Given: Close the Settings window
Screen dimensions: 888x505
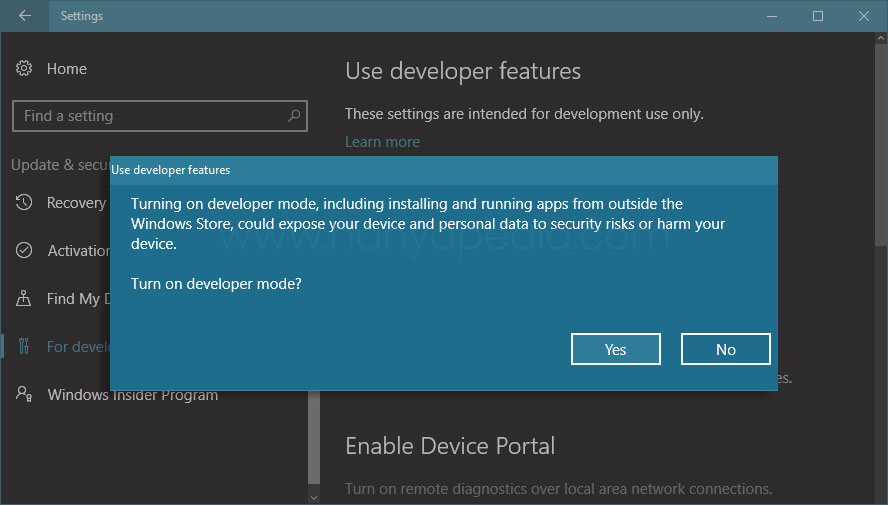Looking at the screenshot, I should [x=864, y=16].
